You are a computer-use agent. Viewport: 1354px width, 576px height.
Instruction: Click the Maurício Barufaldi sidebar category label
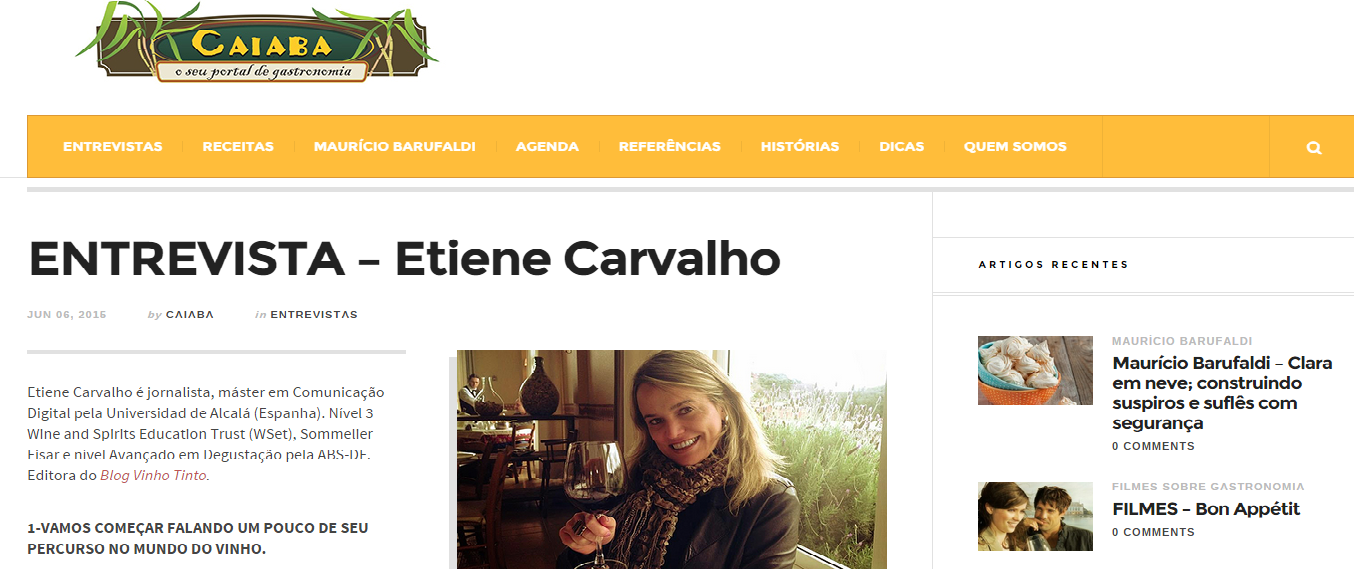(1182, 341)
